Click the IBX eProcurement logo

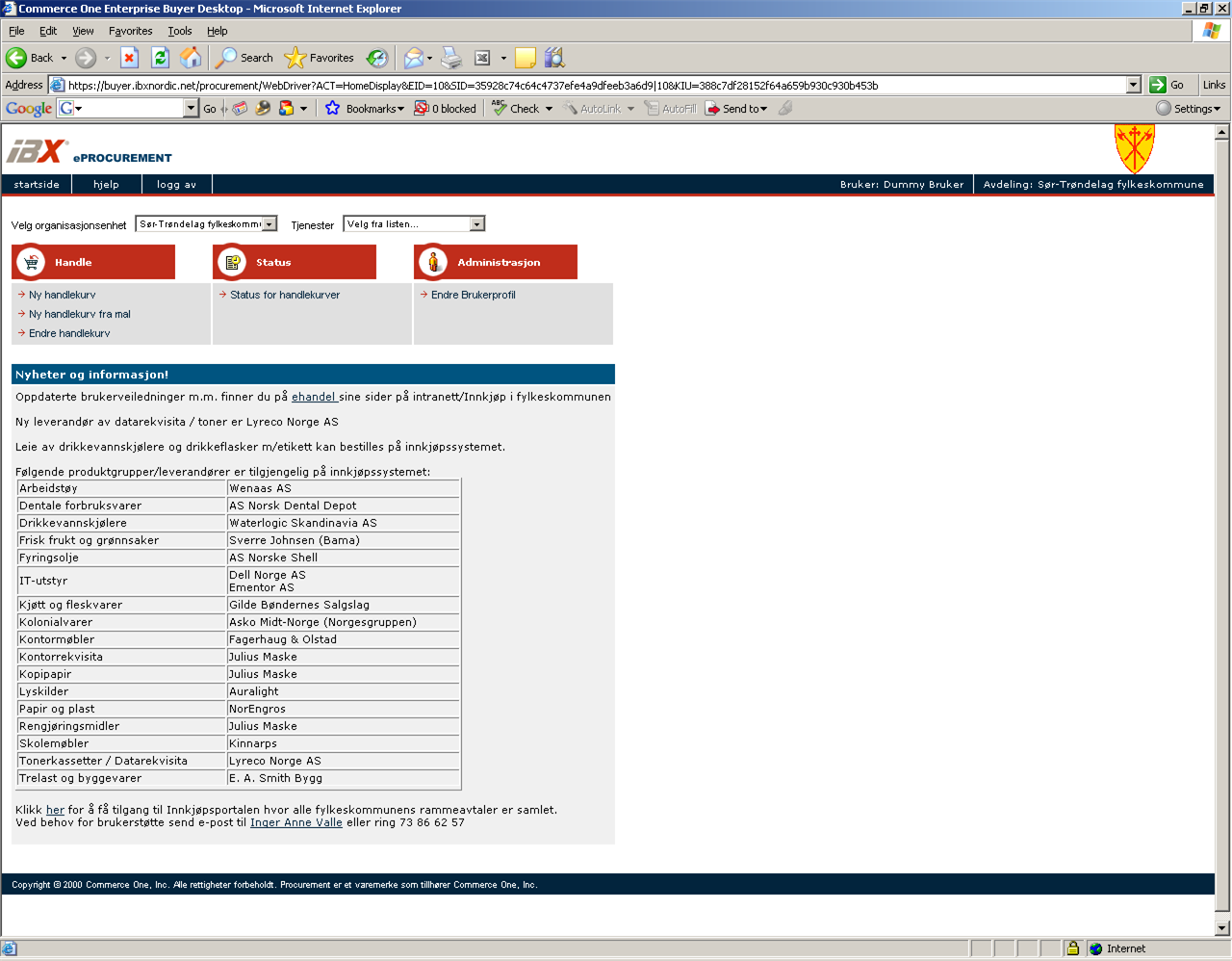90,151
